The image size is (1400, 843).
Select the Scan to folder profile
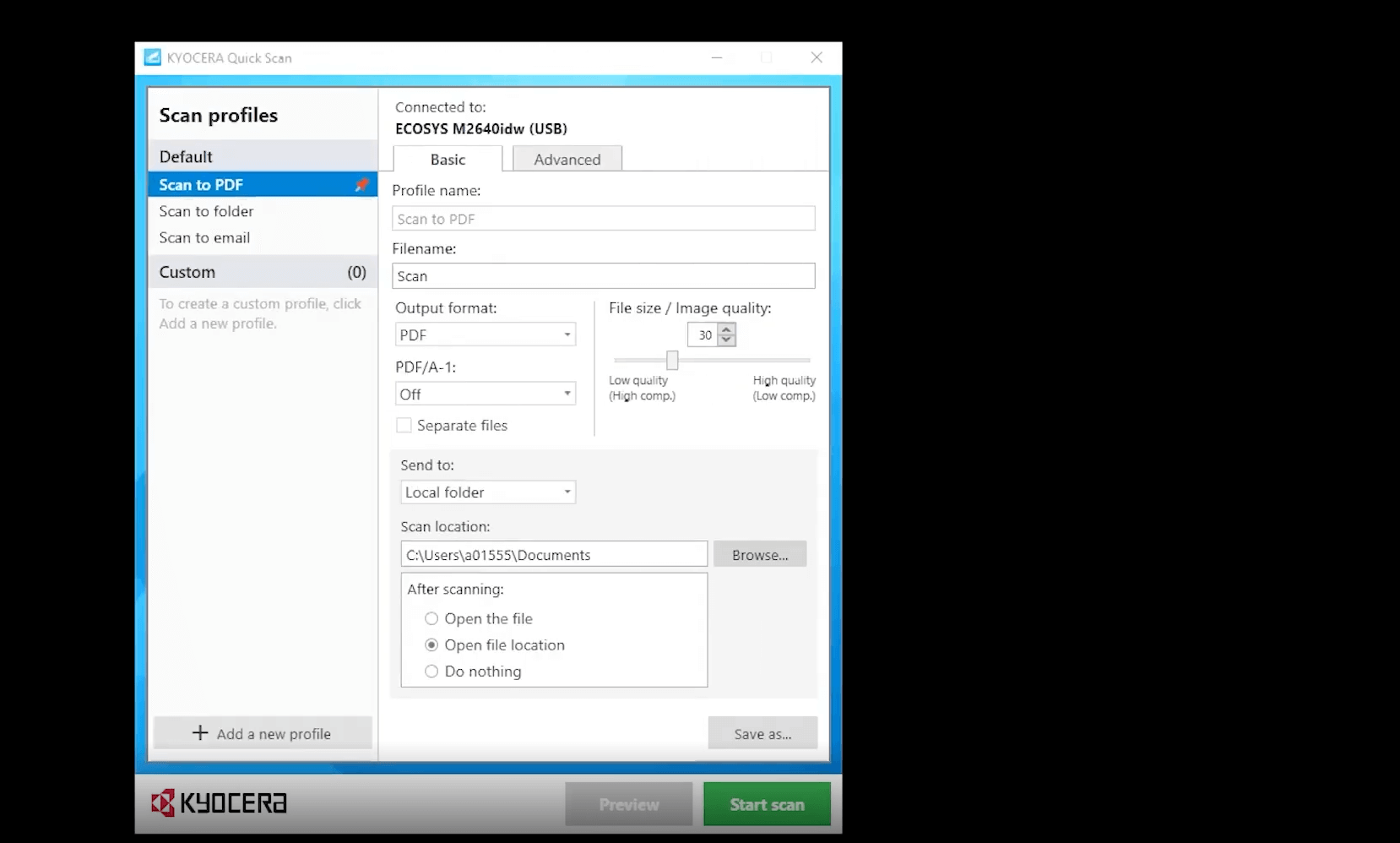pos(206,211)
